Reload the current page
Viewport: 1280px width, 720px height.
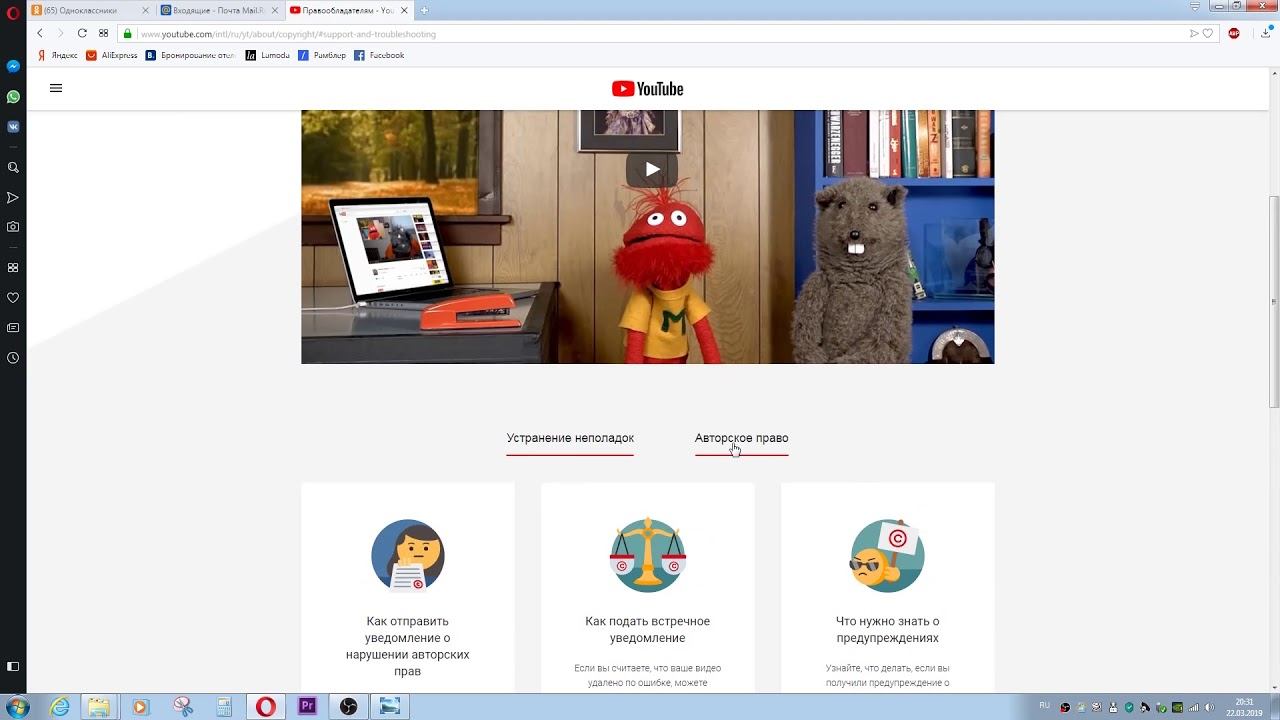(x=82, y=33)
